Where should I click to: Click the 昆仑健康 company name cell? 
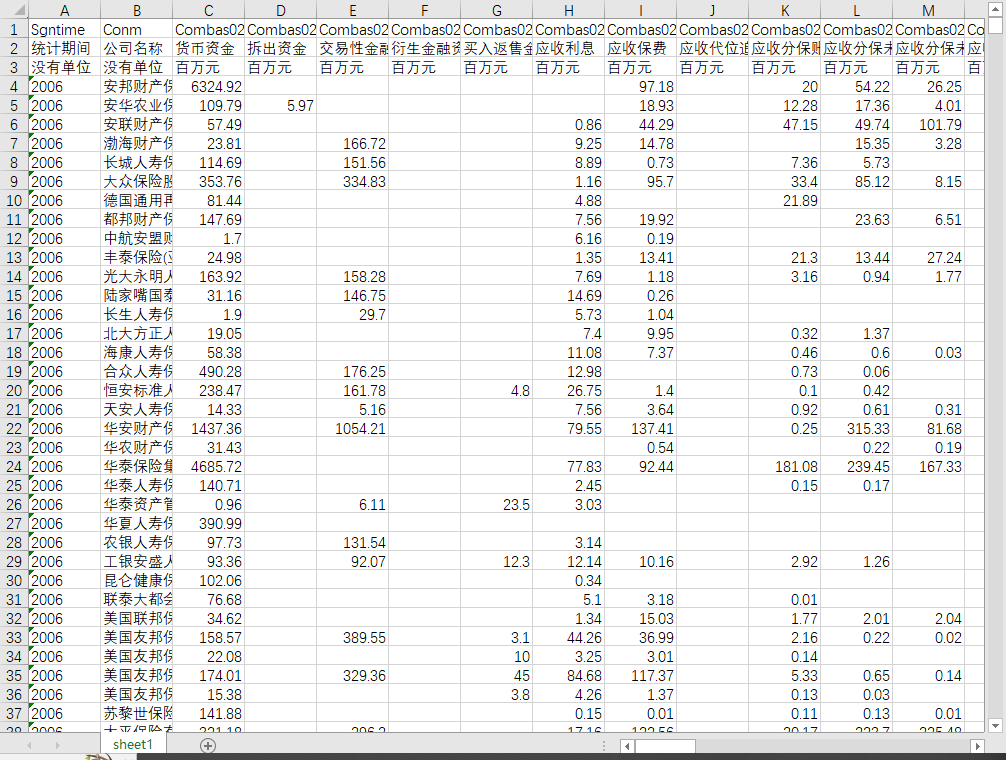pyautogui.click(x=137, y=580)
